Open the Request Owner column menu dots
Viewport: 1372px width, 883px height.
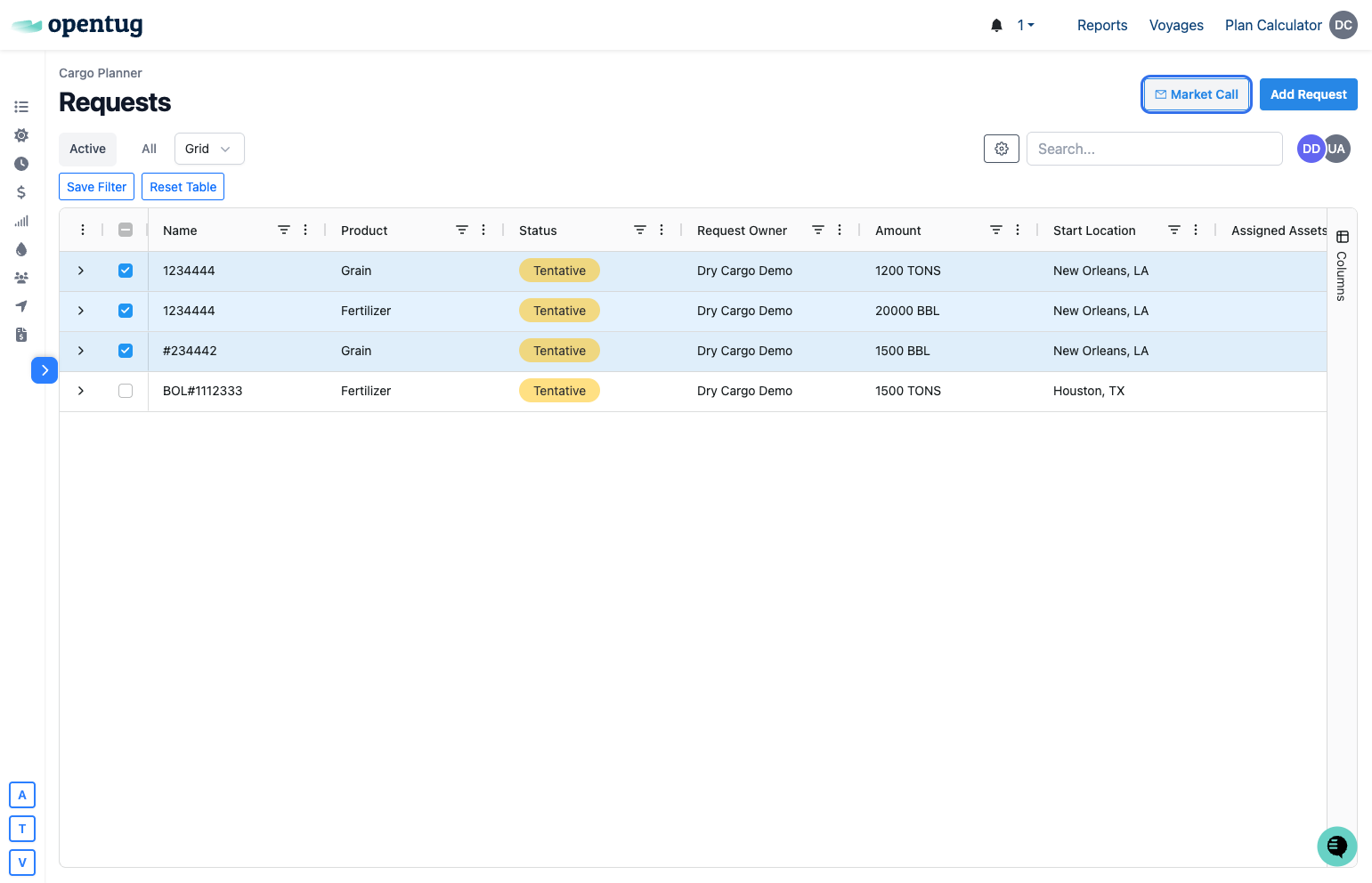pyautogui.click(x=840, y=230)
